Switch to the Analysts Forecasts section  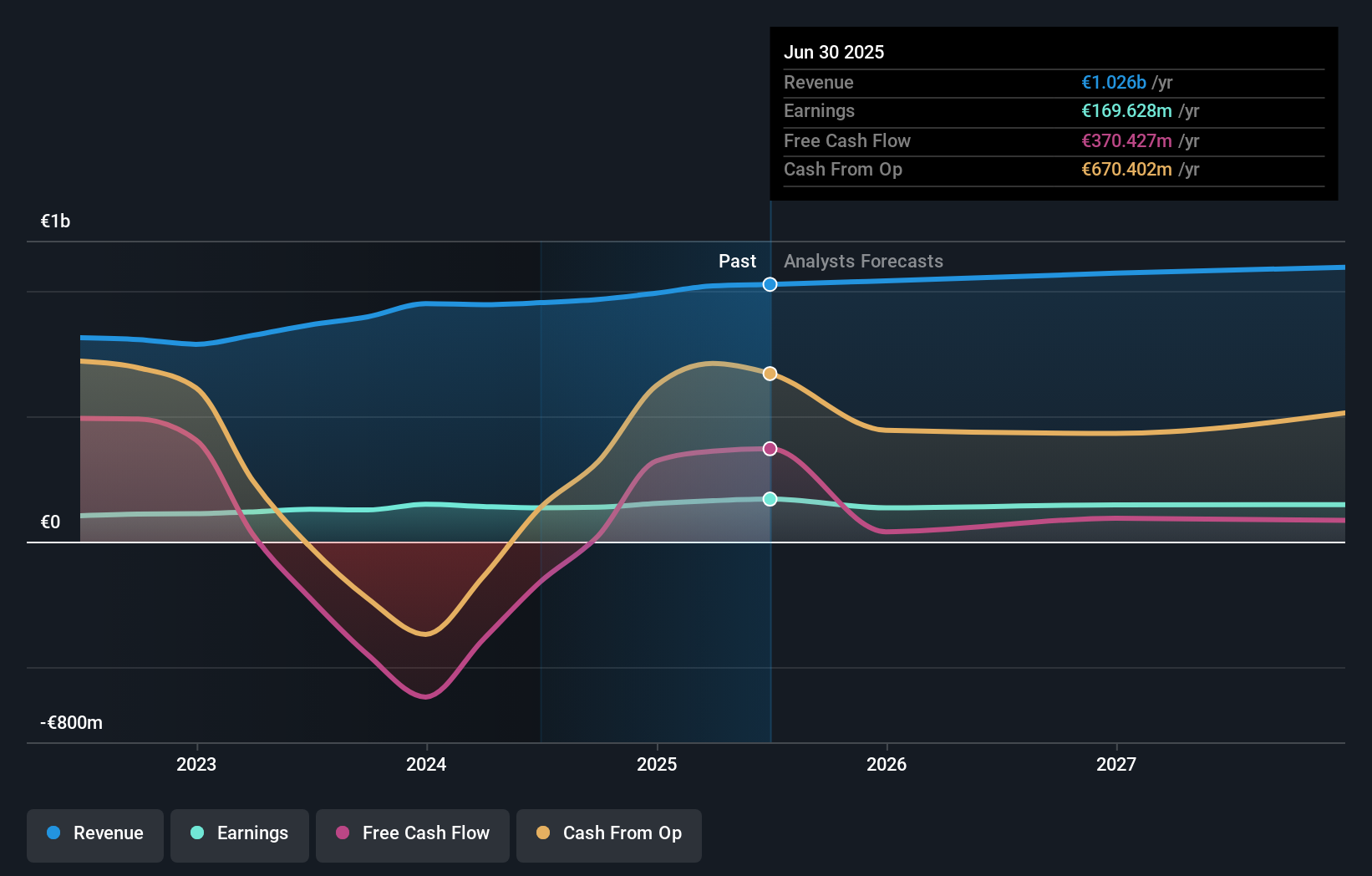[863, 261]
